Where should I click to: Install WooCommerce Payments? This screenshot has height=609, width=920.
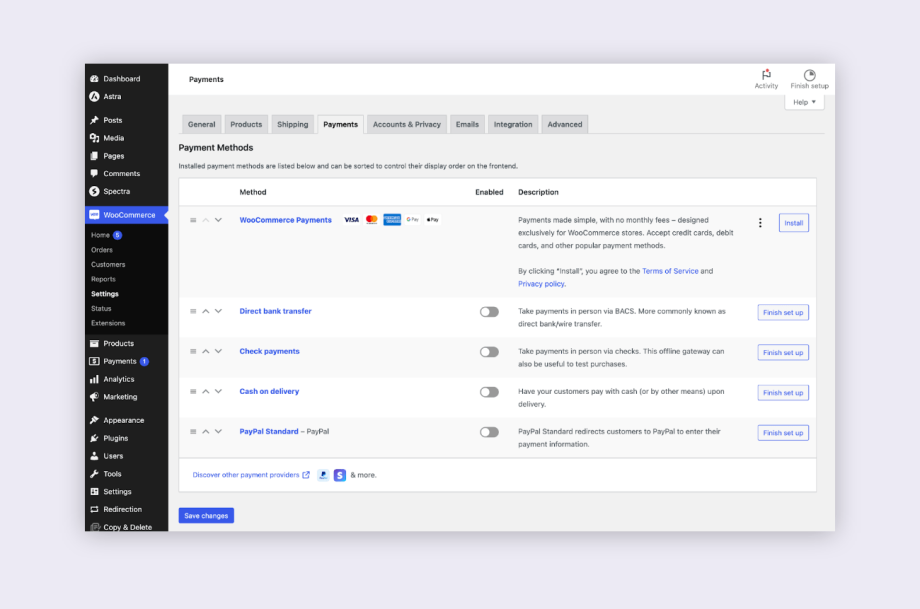click(x=794, y=223)
